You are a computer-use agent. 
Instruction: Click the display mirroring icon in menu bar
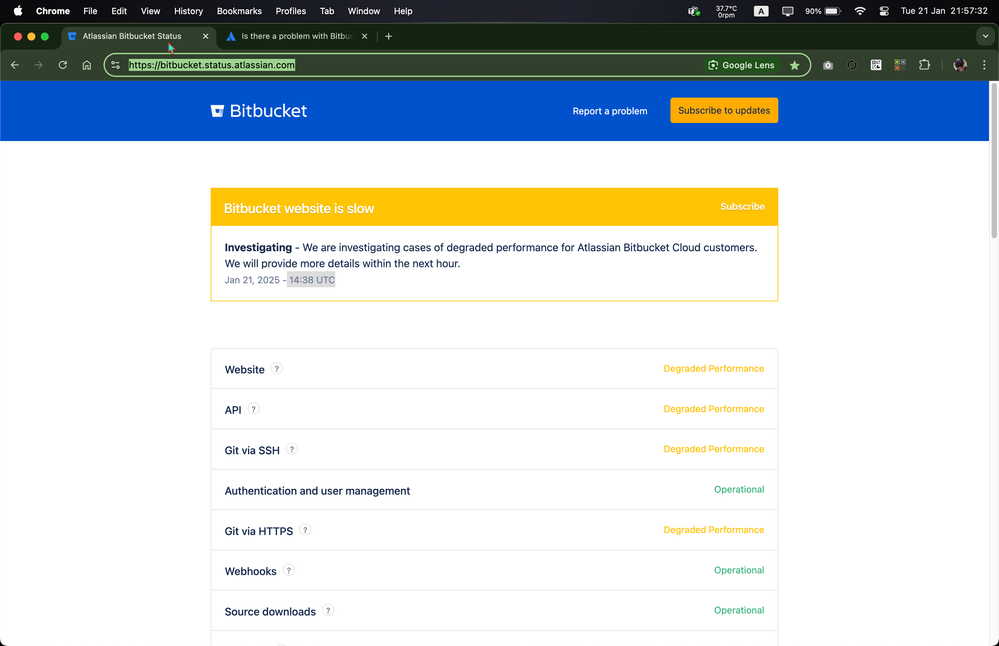tap(787, 11)
